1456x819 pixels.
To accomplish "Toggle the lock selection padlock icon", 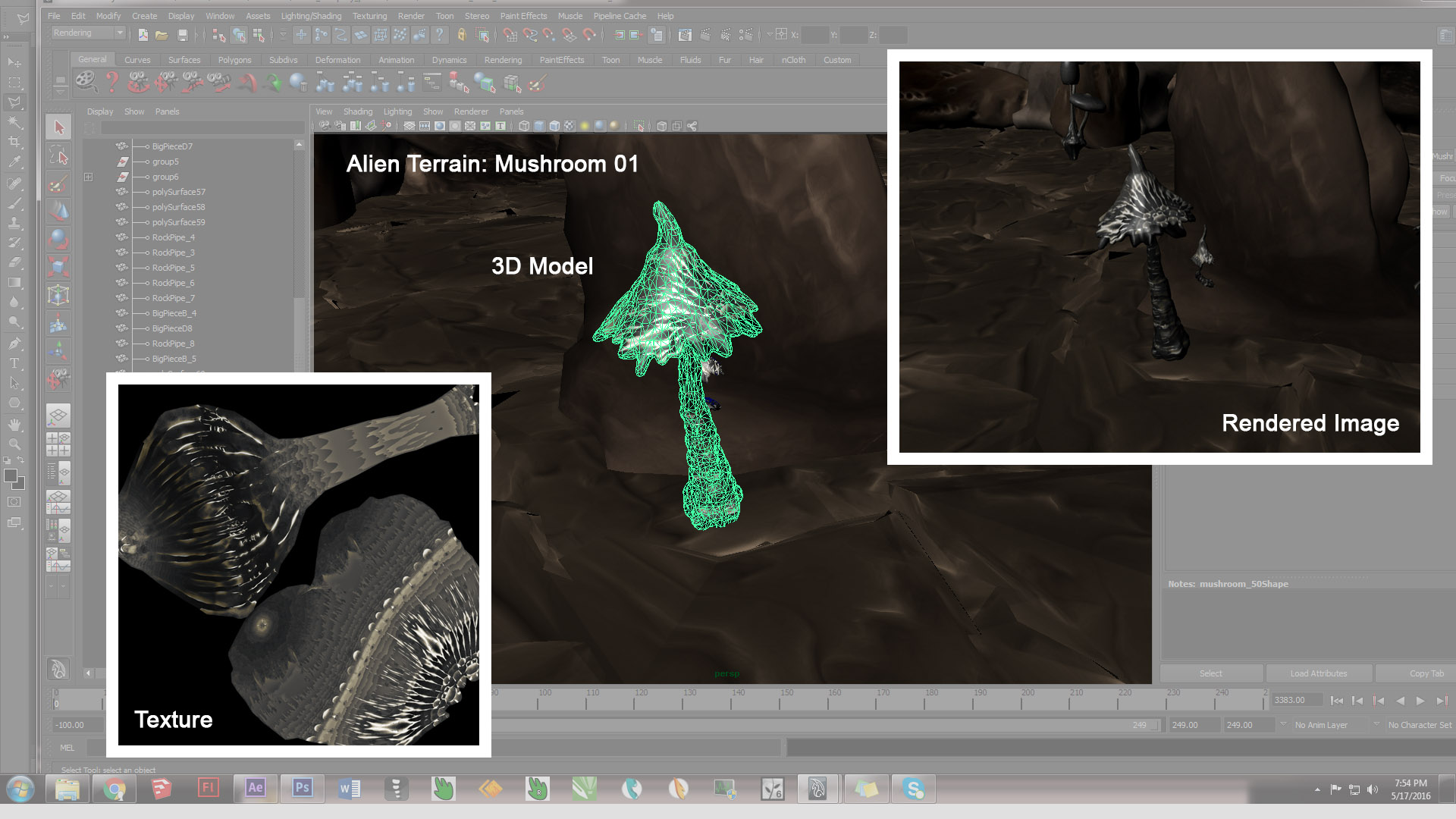I will coord(461,35).
